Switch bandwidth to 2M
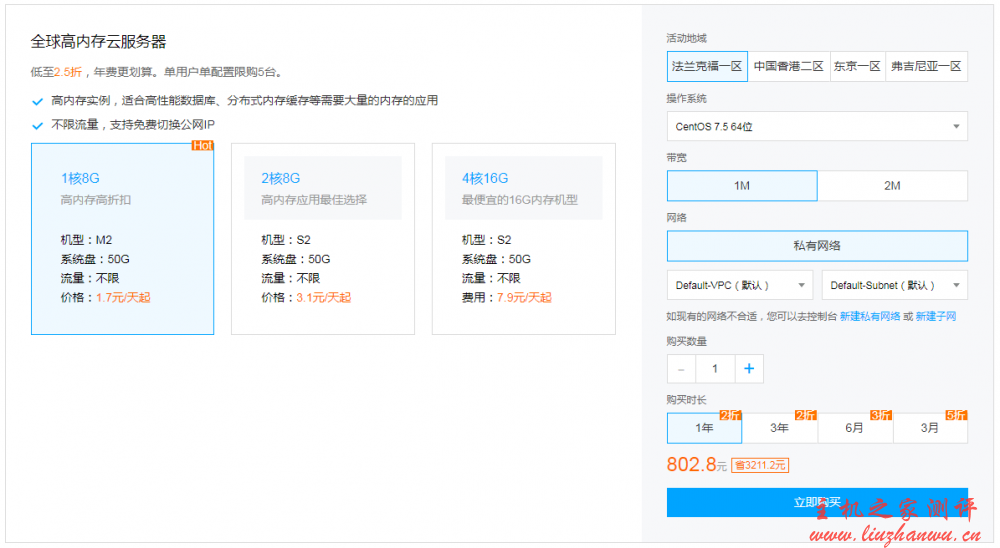Screen dimensions: 1000x548 [x=892, y=186]
